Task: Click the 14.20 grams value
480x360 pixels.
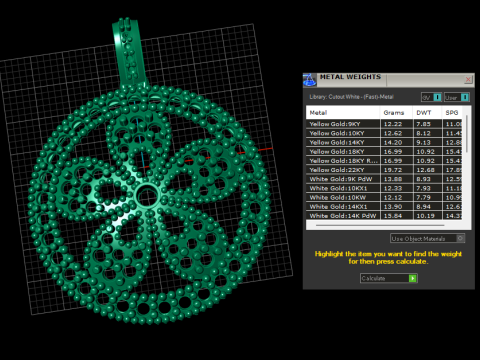Action: coord(393,142)
